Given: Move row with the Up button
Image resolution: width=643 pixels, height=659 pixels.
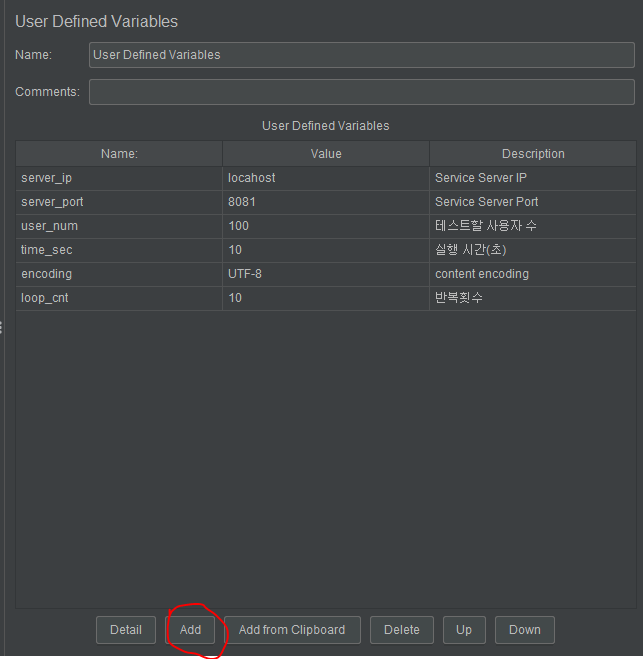Looking at the screenshot, I should pyautogui.click(x=464, y=630).
